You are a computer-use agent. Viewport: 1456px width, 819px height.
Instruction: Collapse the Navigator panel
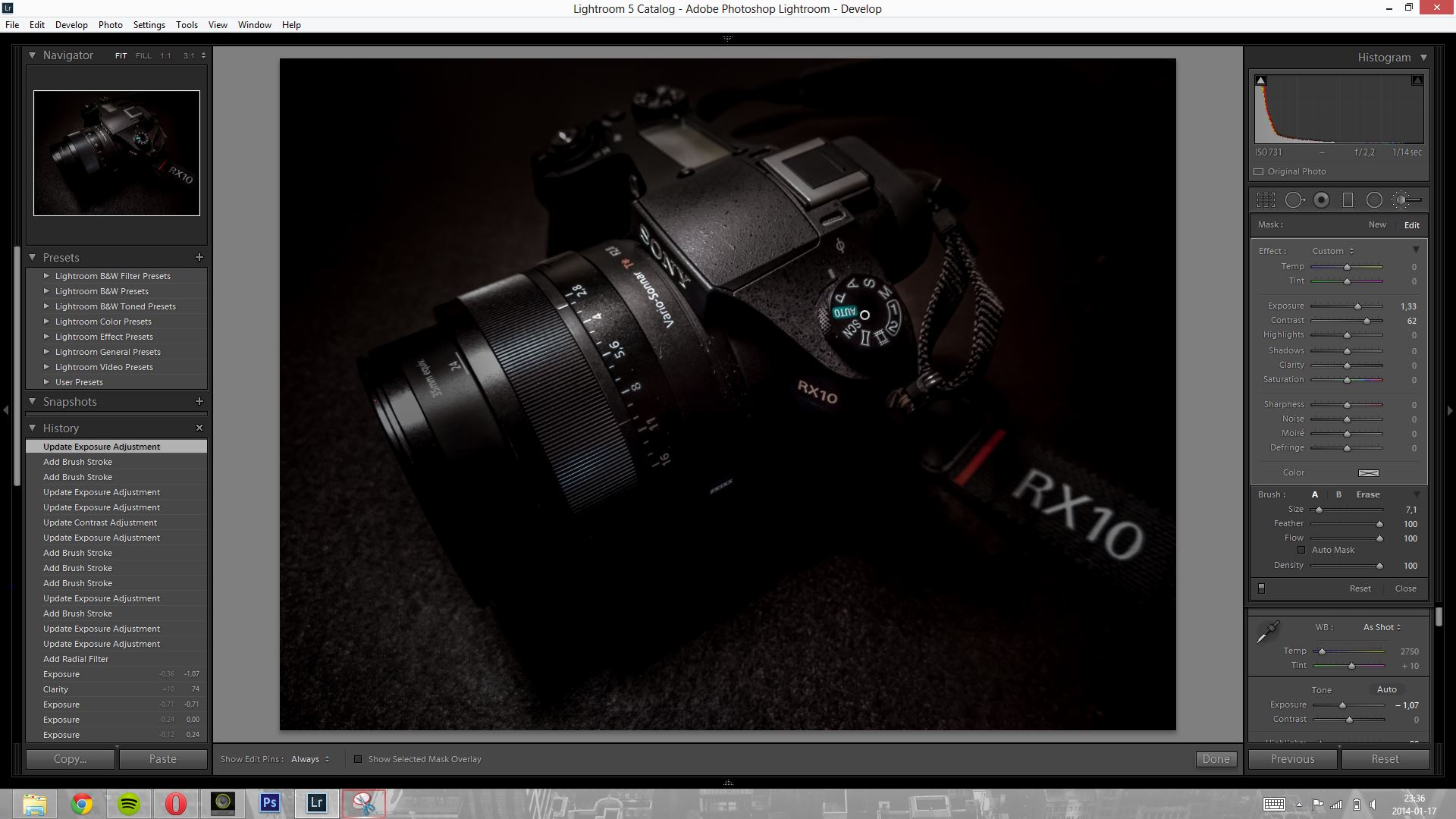click(33, 55)
